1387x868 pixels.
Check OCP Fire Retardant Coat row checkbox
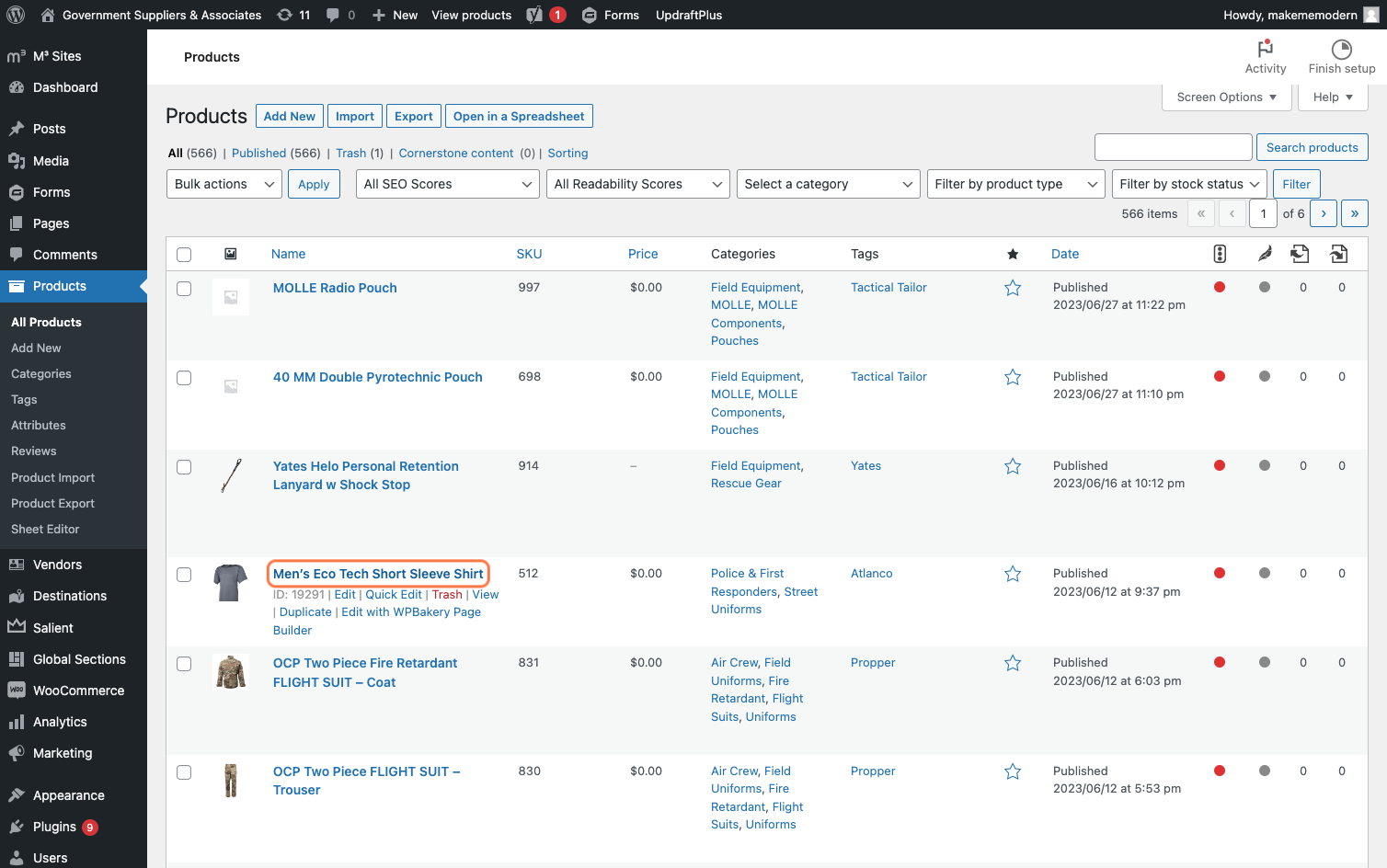(184, 664)
